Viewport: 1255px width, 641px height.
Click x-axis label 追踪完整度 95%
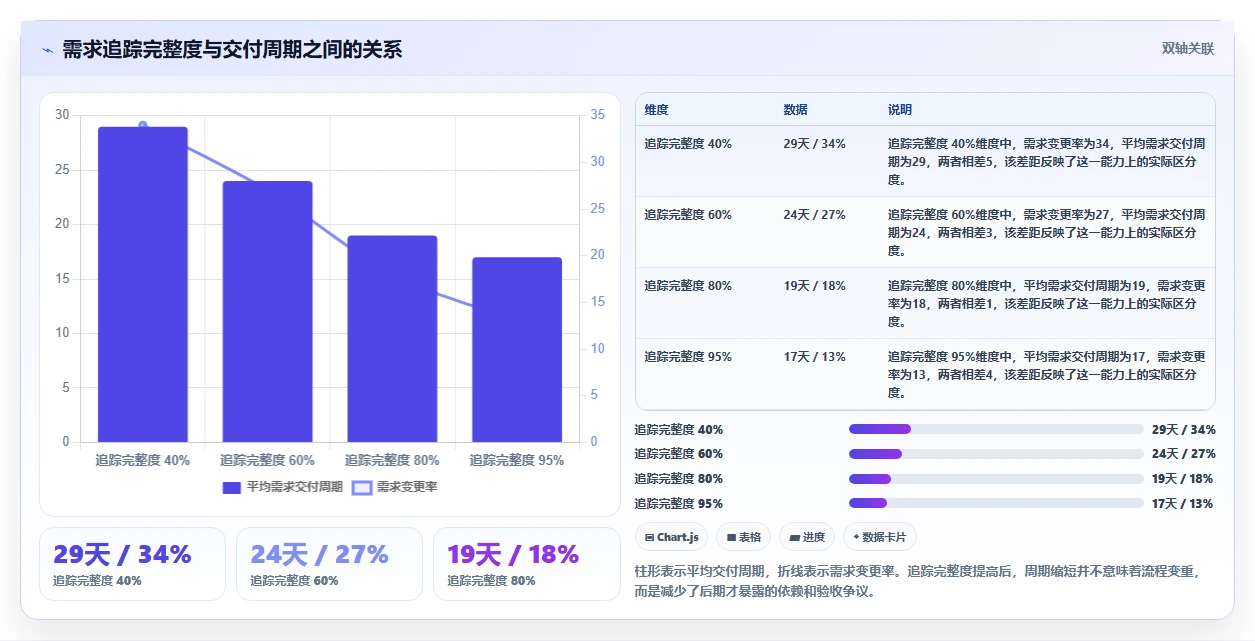coord(517,461)
